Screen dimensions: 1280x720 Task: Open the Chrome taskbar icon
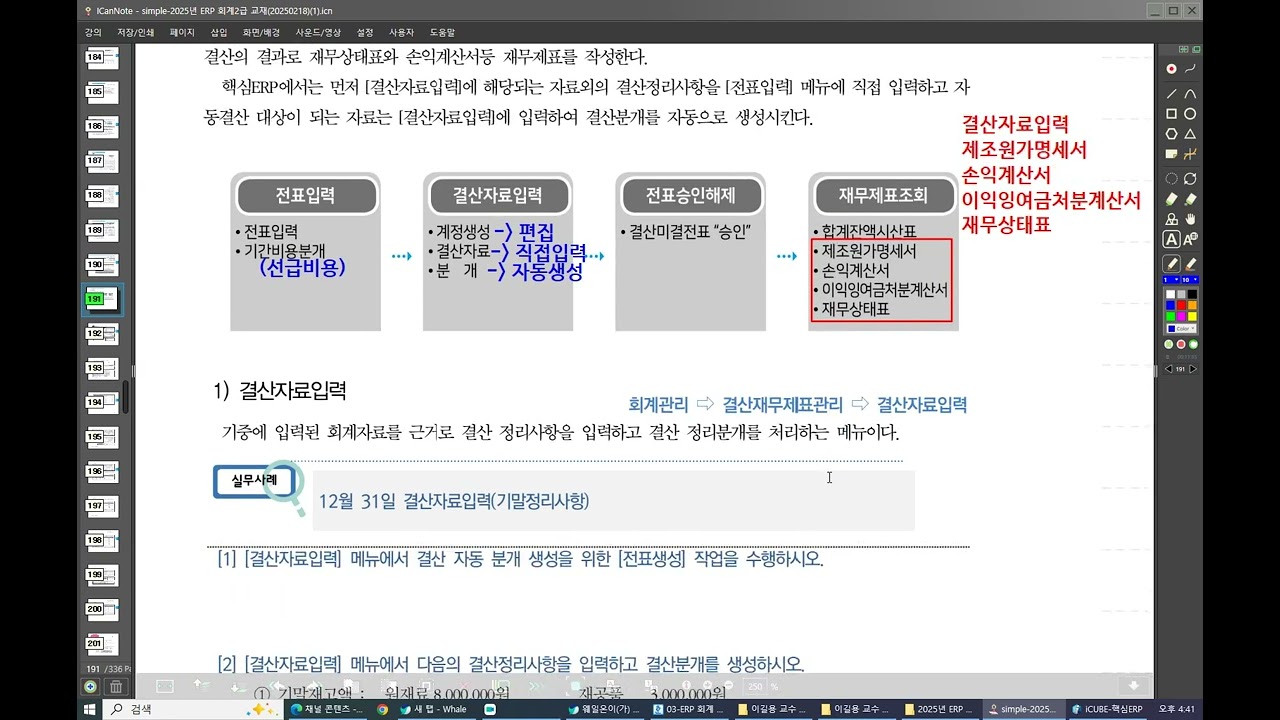(x=382, y=709)
